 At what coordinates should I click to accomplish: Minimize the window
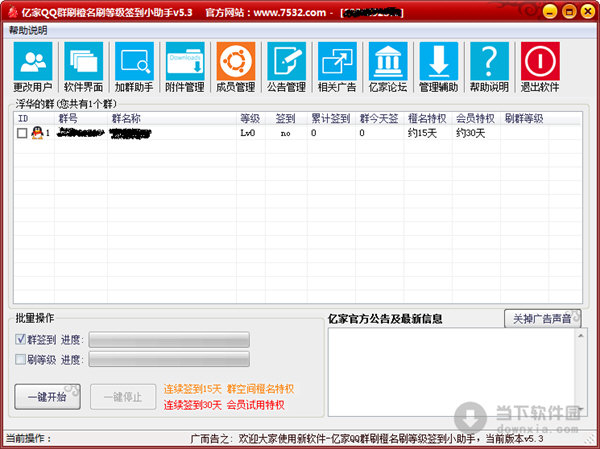550,11
